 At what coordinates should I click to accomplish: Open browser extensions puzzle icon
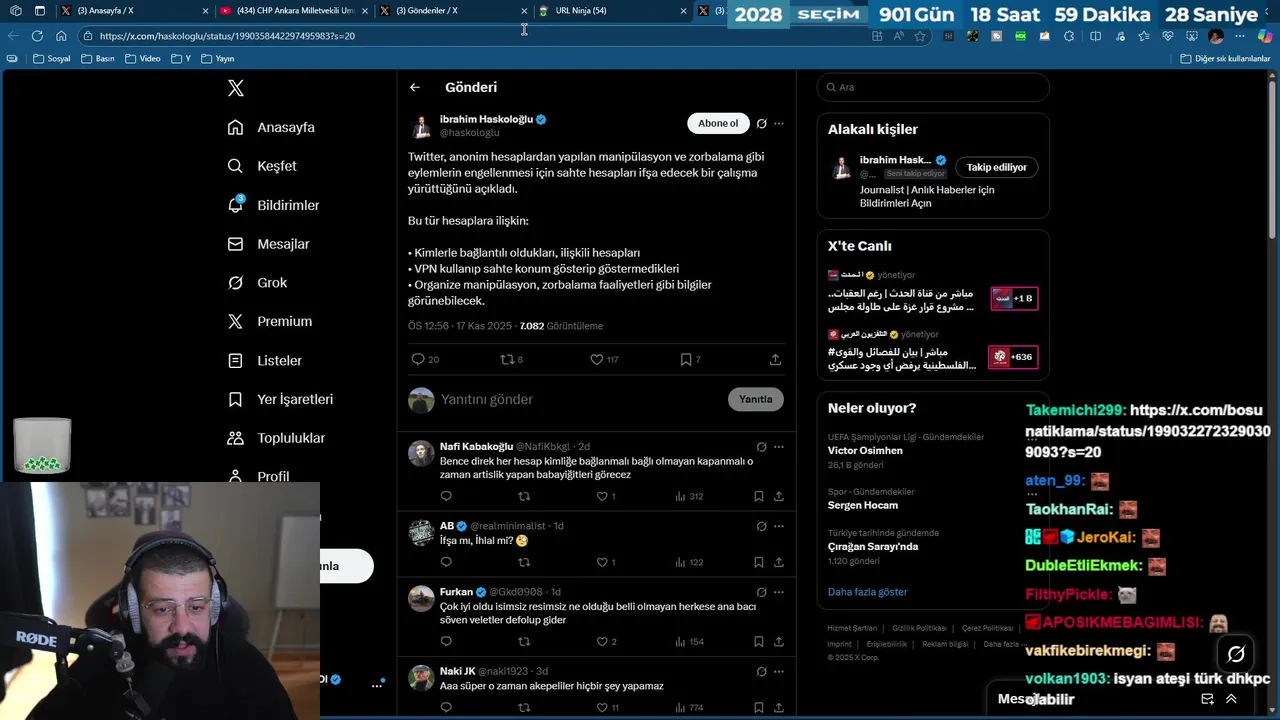1069,36
